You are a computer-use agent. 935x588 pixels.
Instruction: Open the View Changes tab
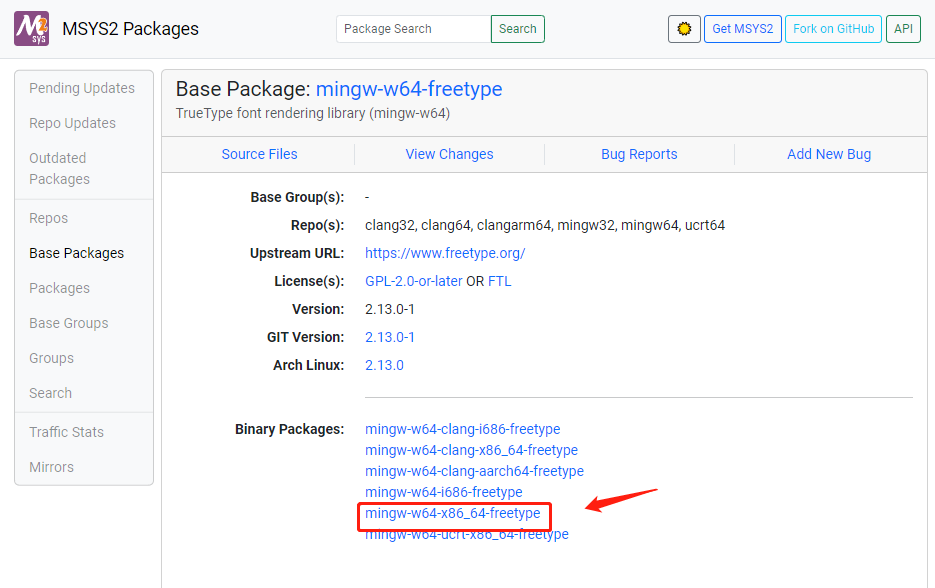449,154
